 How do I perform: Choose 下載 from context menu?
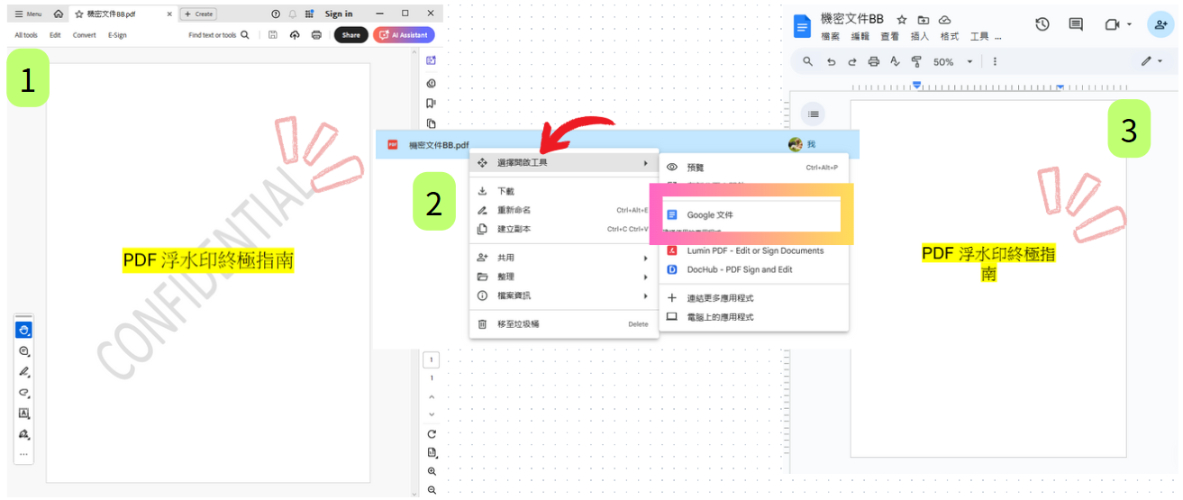click(x=564, y=192)
